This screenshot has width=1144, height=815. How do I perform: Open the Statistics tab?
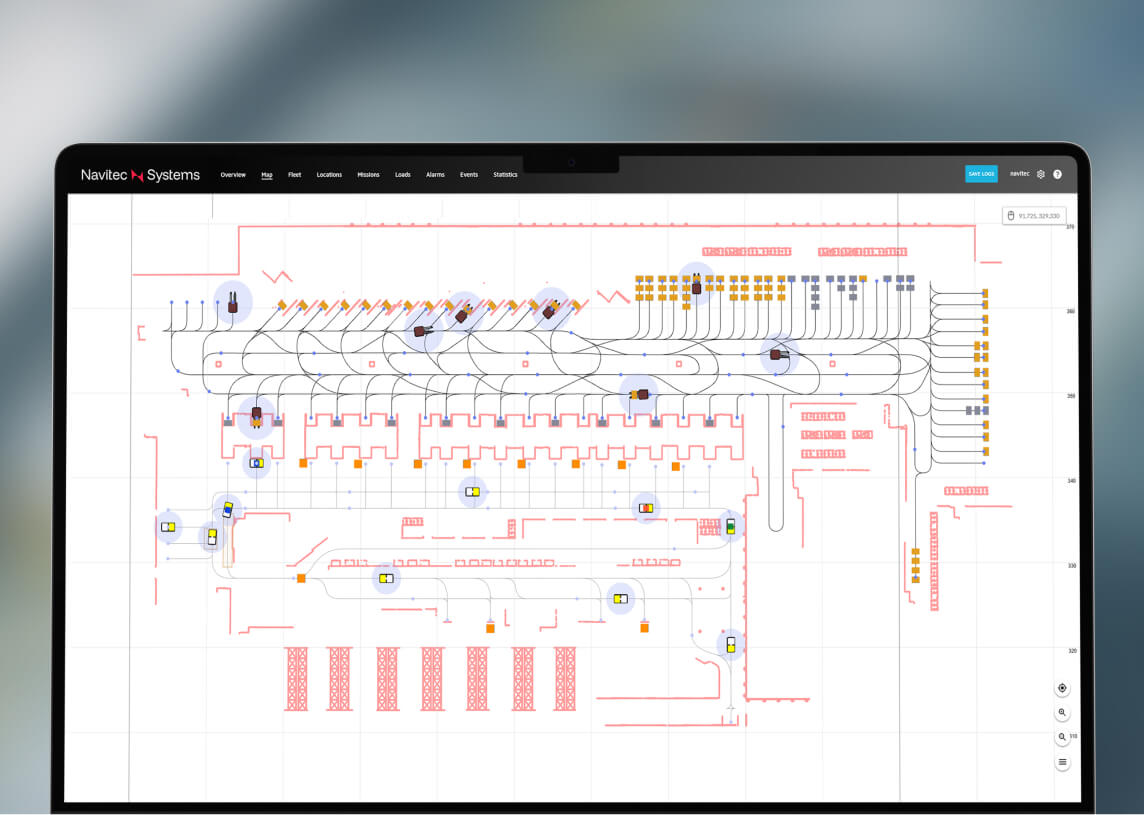505,175
